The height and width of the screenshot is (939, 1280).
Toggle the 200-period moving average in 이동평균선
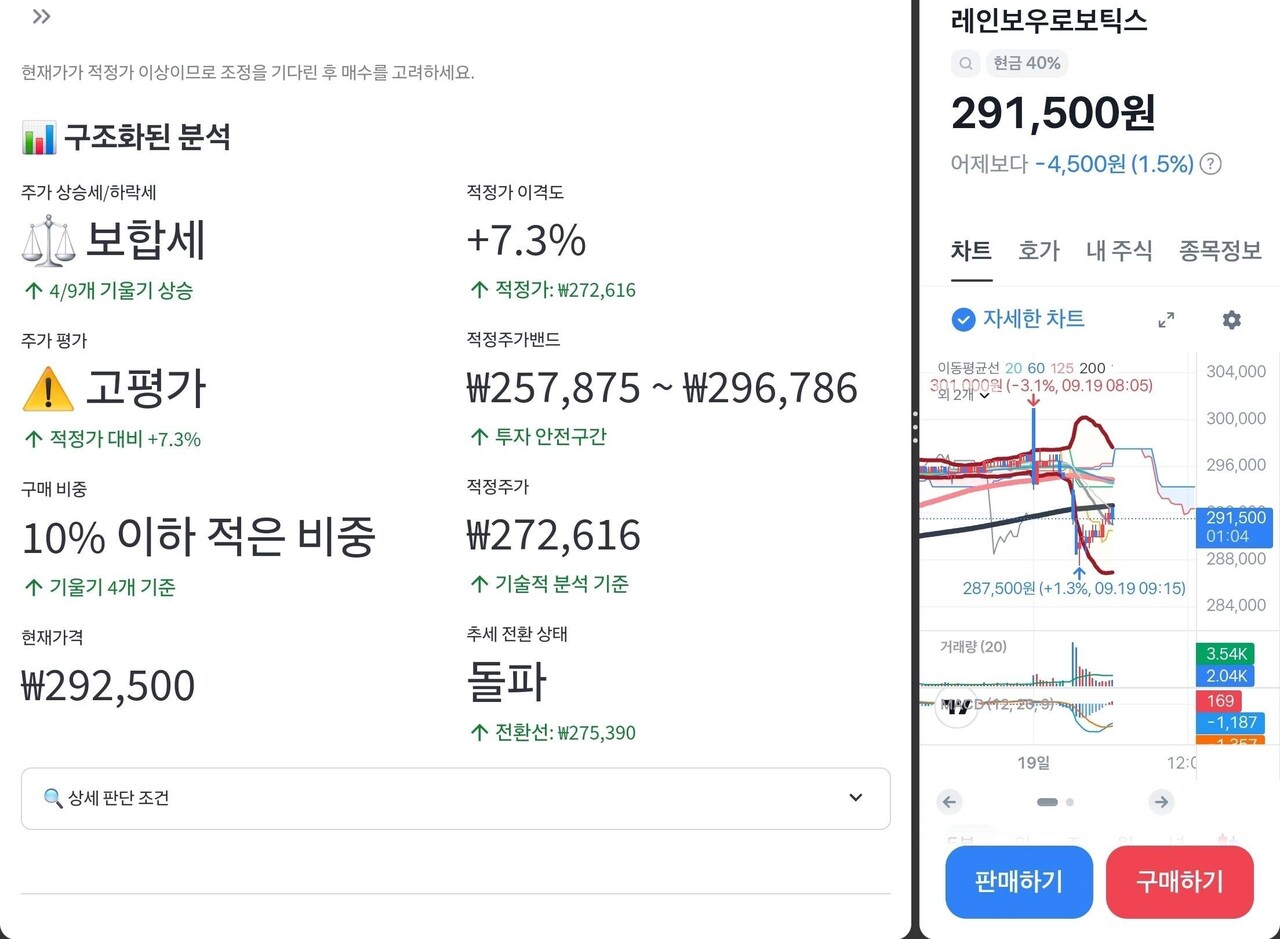point(1090,368)
